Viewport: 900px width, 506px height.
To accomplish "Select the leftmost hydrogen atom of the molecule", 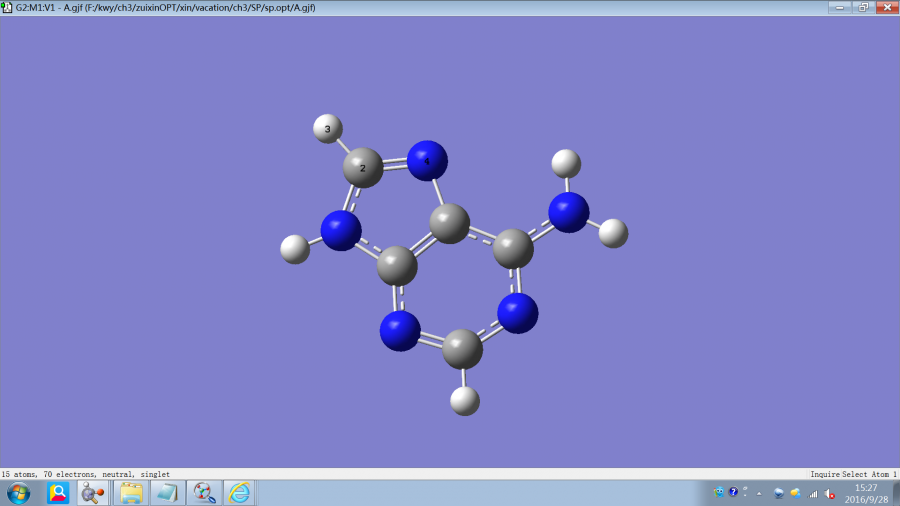I will click(295, 250).
